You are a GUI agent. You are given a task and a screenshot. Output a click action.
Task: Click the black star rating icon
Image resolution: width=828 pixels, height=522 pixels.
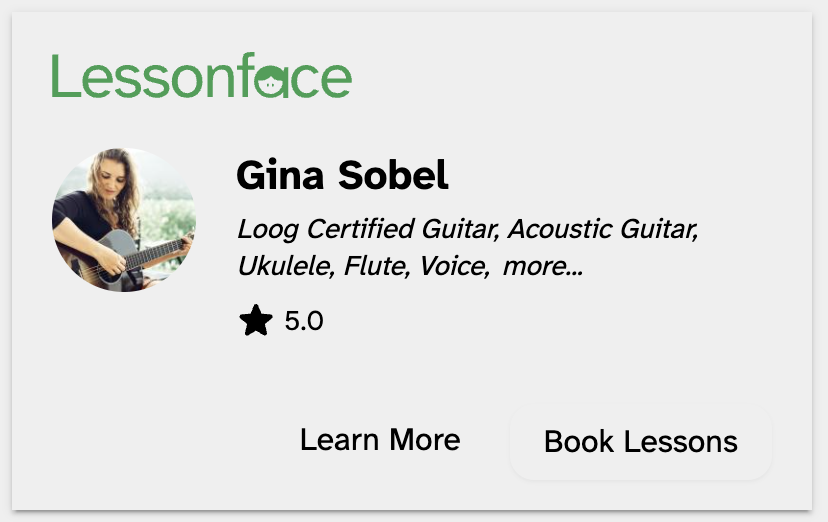click(x=256, y=321)
